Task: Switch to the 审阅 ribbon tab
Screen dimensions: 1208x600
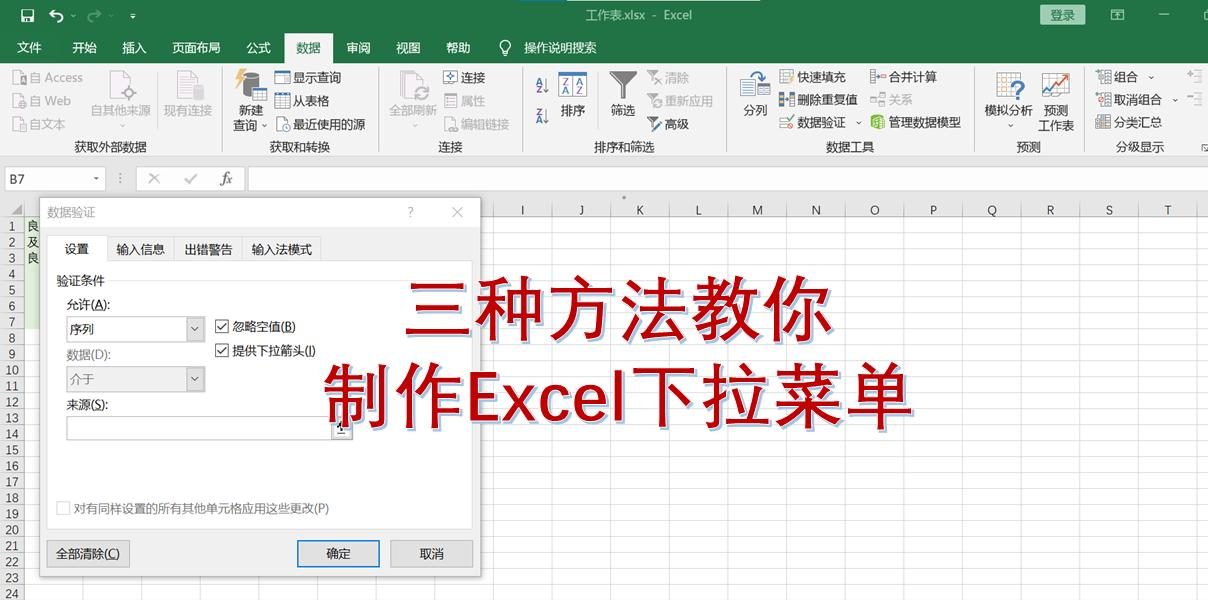Action: coord(358,47)
